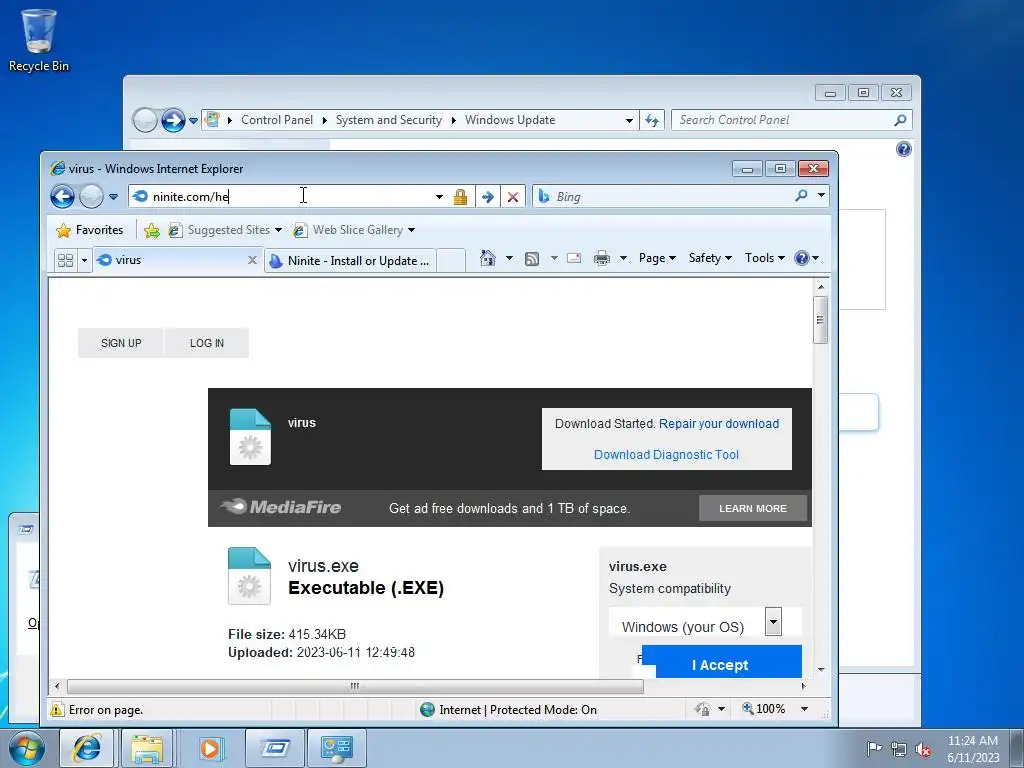Open the Safety menu

tap(710, 258)
